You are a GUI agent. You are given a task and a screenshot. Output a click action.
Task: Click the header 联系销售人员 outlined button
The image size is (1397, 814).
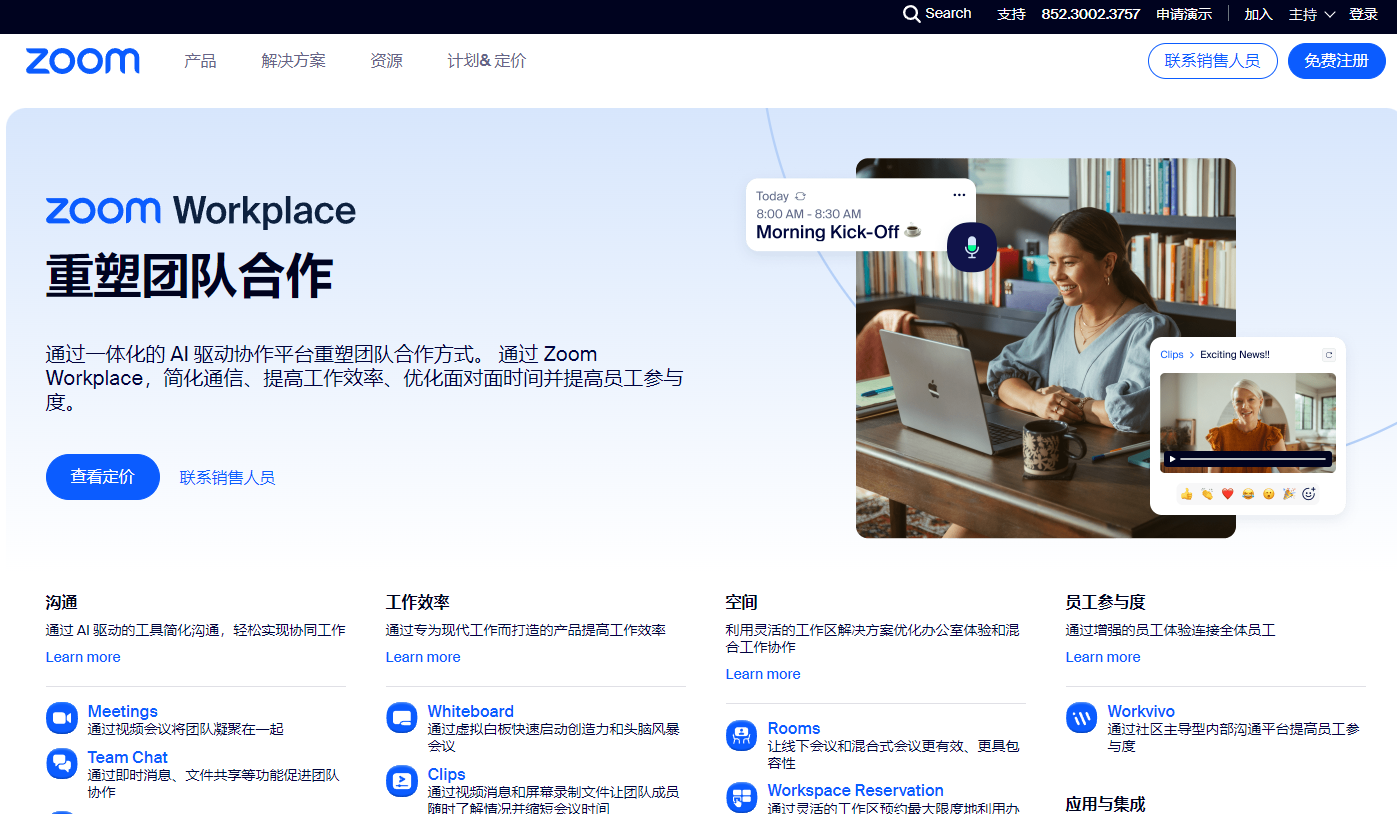click(x=1212, y=61)
